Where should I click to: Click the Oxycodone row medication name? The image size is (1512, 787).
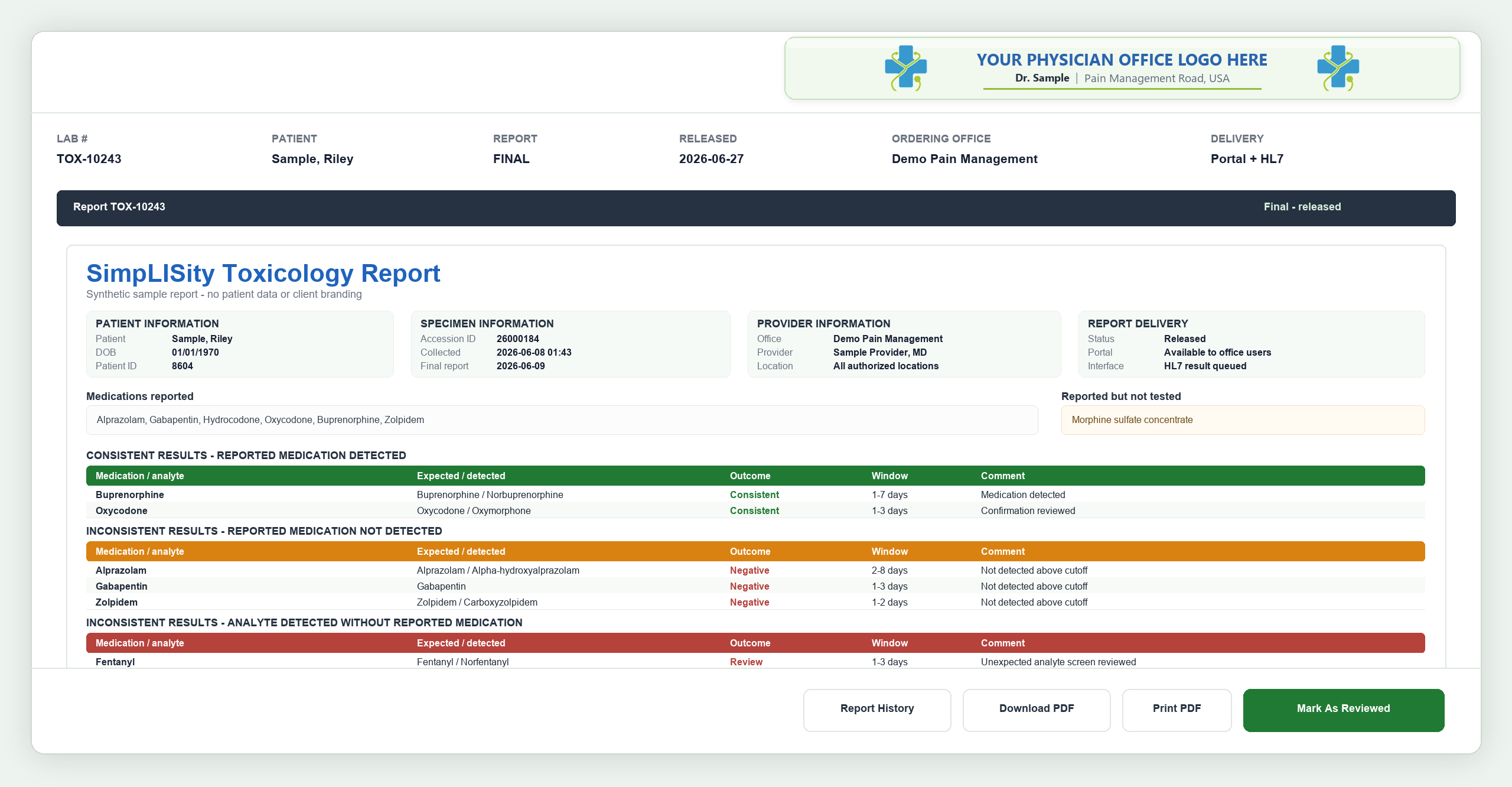click(122, 510)
